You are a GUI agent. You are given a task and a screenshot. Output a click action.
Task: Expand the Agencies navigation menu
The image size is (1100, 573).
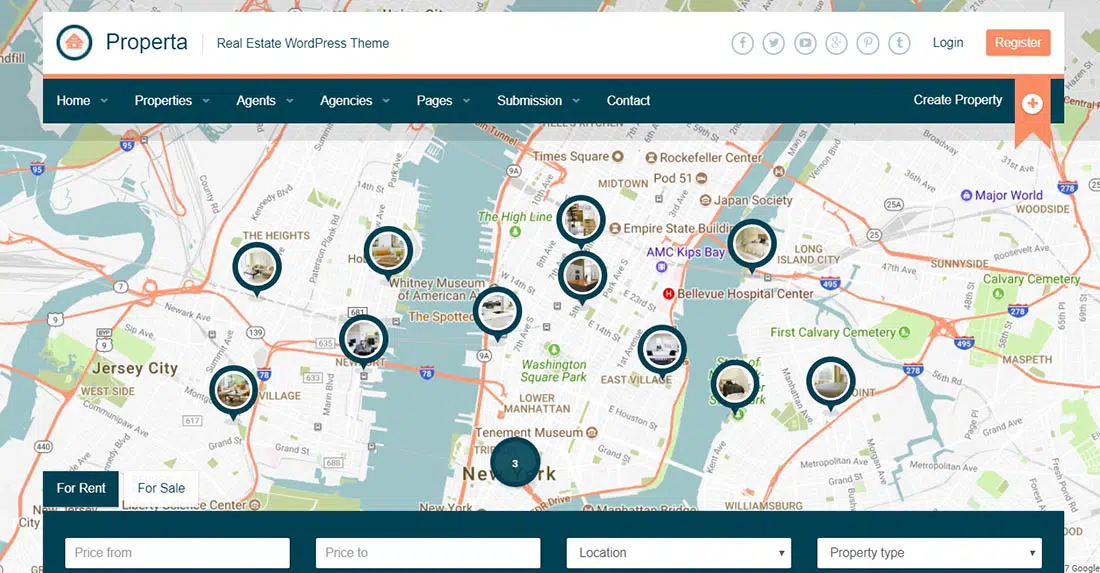click(x=355, y=101)
